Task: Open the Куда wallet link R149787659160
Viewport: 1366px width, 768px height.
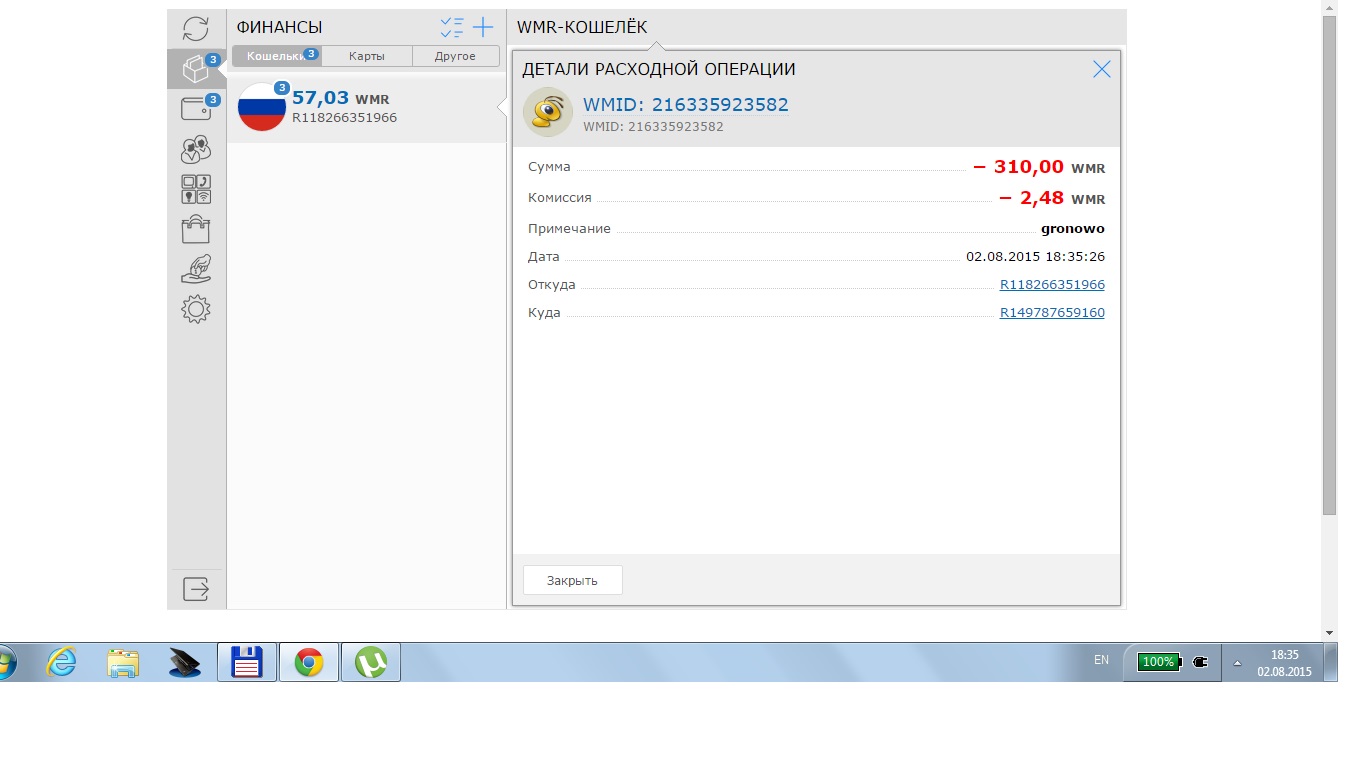Action: (1052, 313)
